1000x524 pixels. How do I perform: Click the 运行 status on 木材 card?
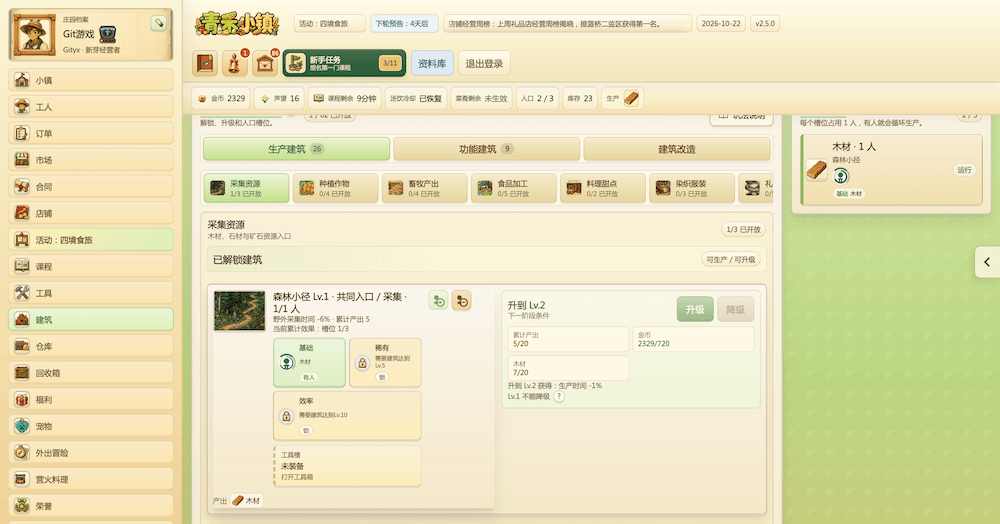coord(964,170)
